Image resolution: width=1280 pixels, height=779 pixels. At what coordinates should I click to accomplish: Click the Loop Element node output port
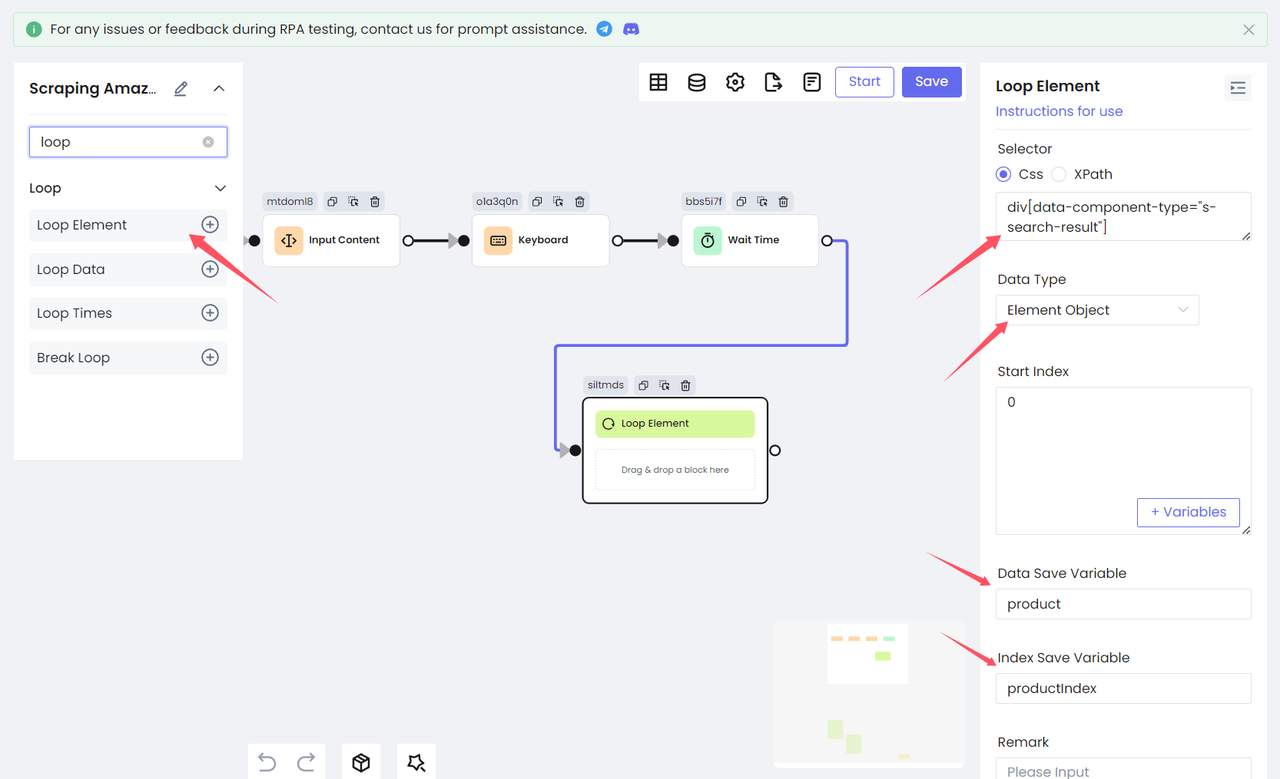(775, 450)
